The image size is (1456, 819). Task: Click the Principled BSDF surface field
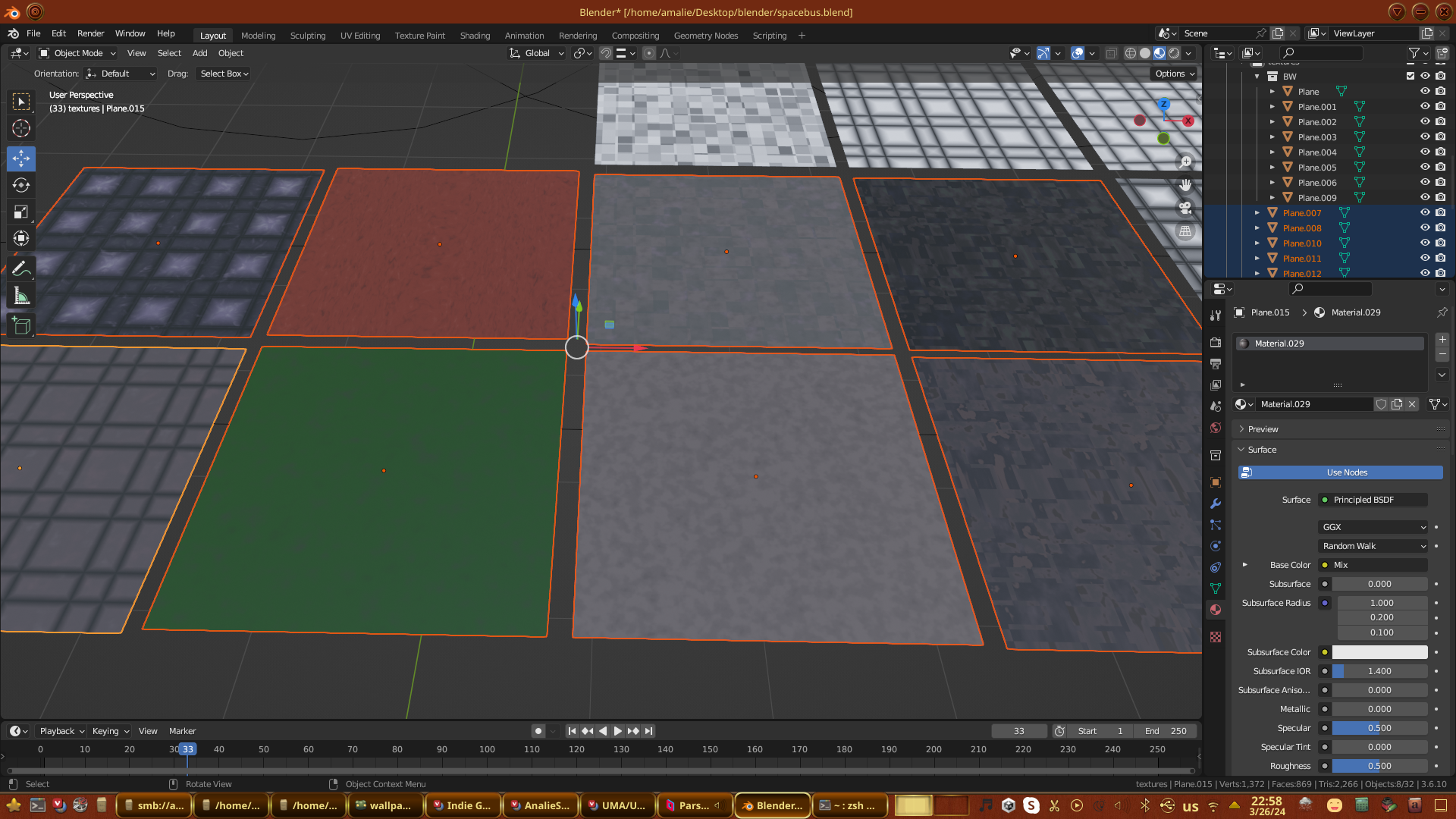[1373, 500]
